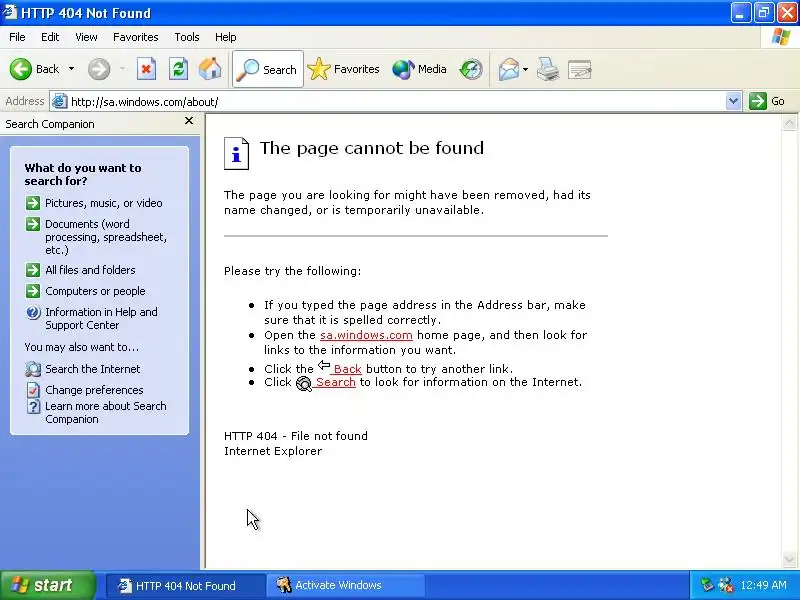Open the Windows start button

pyautogui.click(x=47, y=585)
